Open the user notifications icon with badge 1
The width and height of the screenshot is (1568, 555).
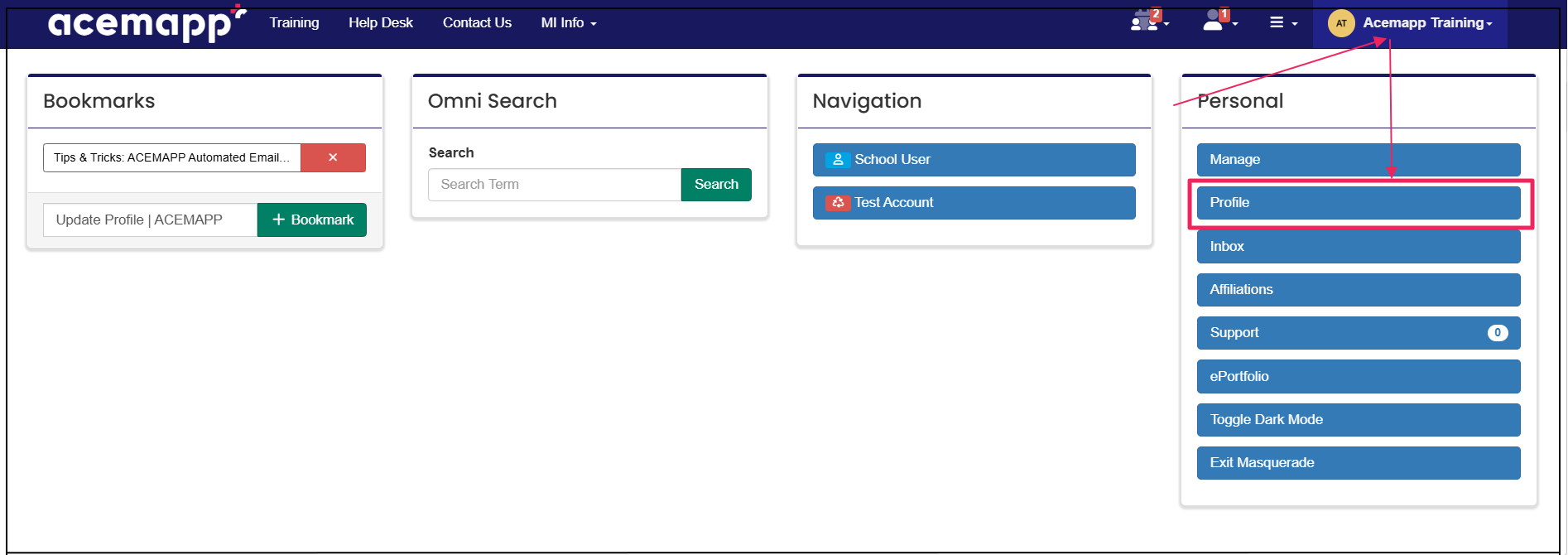click(1219, 21)
